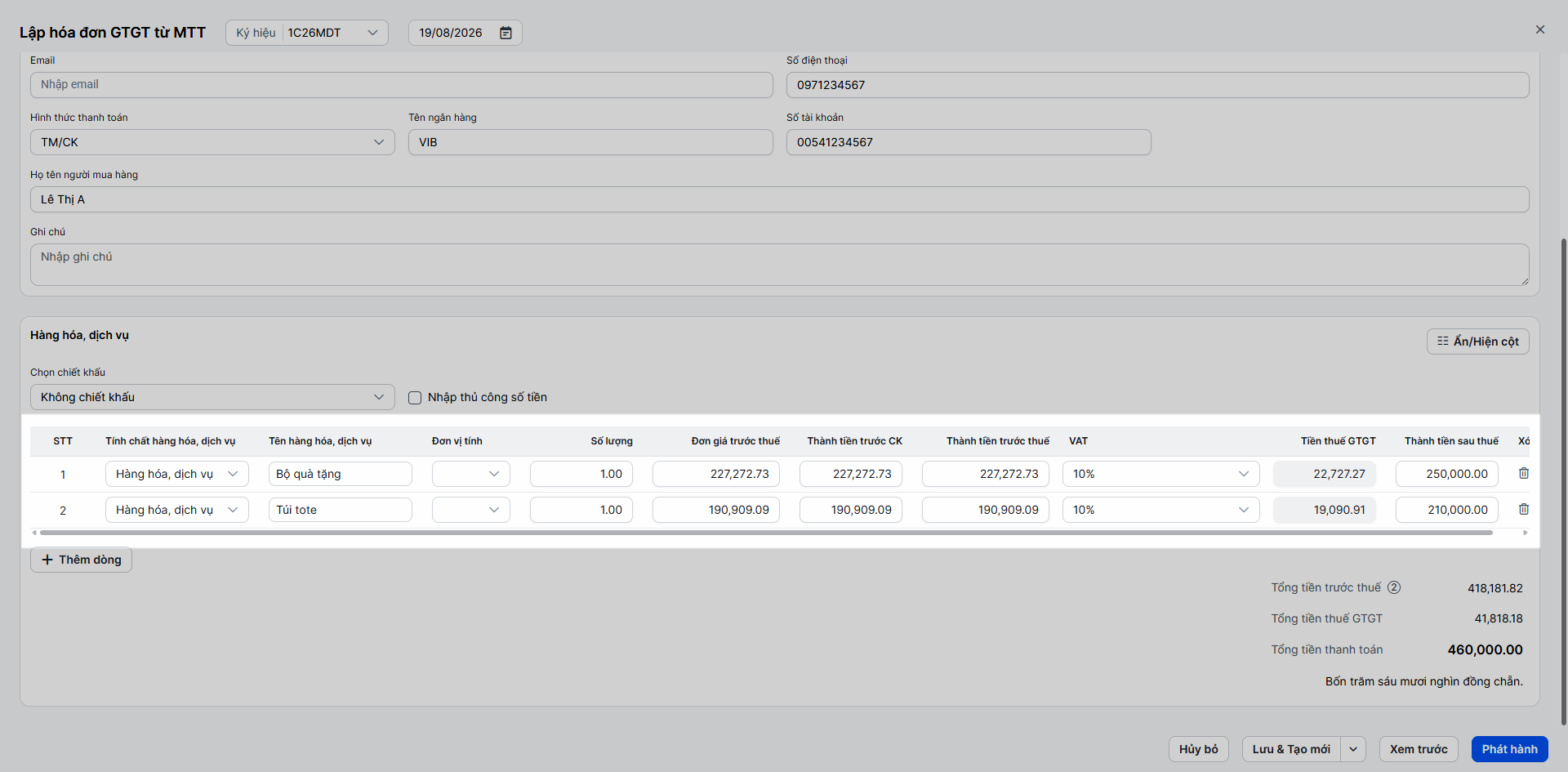The image size is (1568, 772).
Task: Open the date picker calendar icon
Action: click(506, 33)
